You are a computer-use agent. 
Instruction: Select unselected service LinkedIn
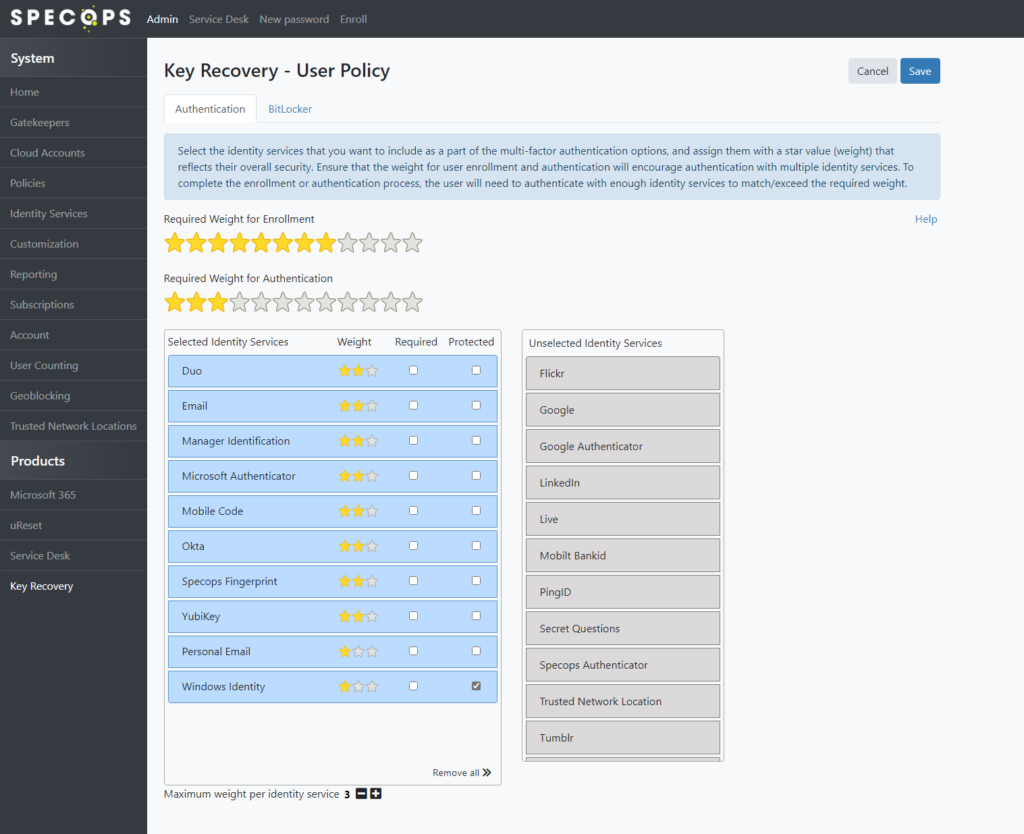coord(623,483)
